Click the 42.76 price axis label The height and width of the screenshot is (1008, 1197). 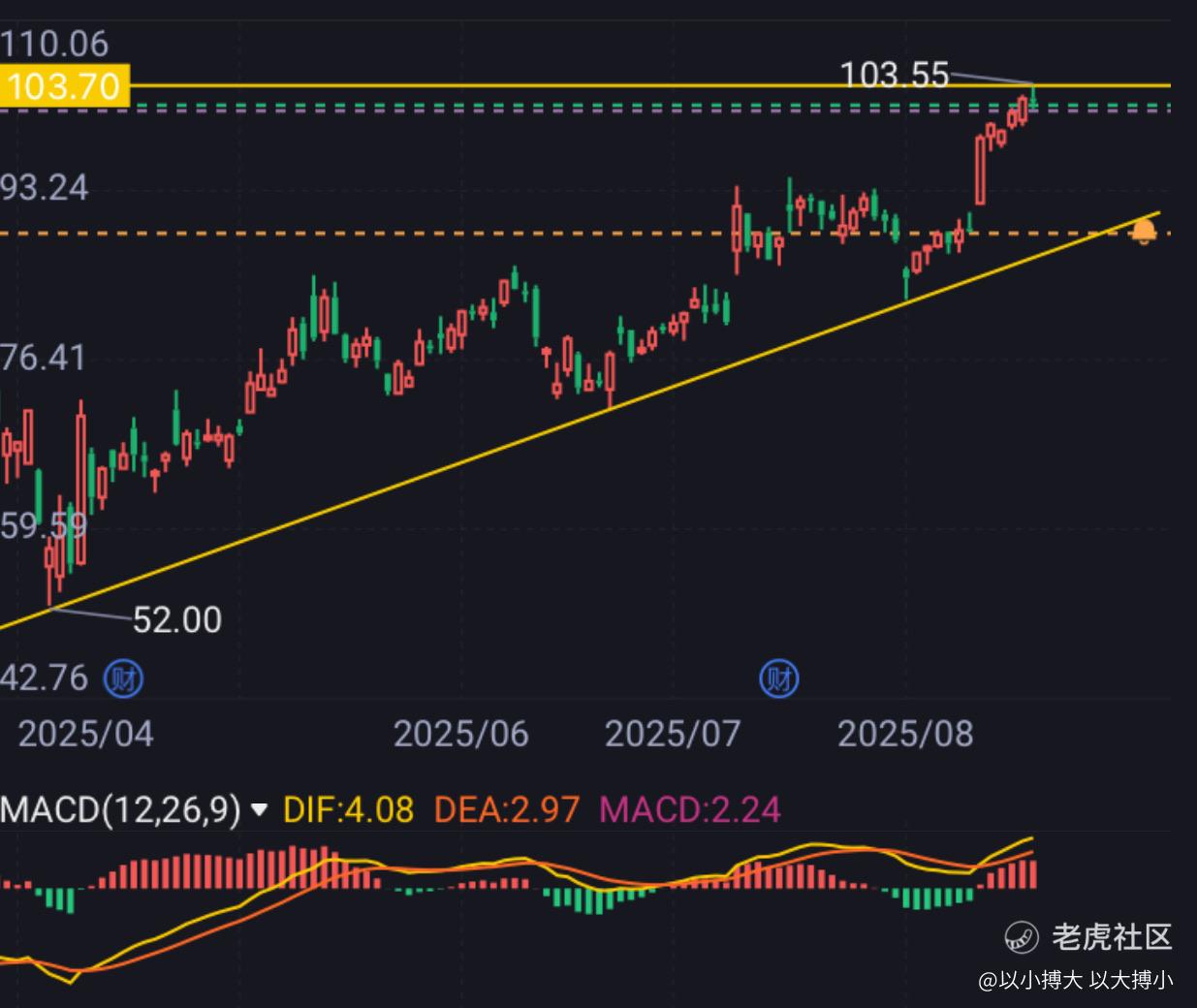tap(45, 677)
